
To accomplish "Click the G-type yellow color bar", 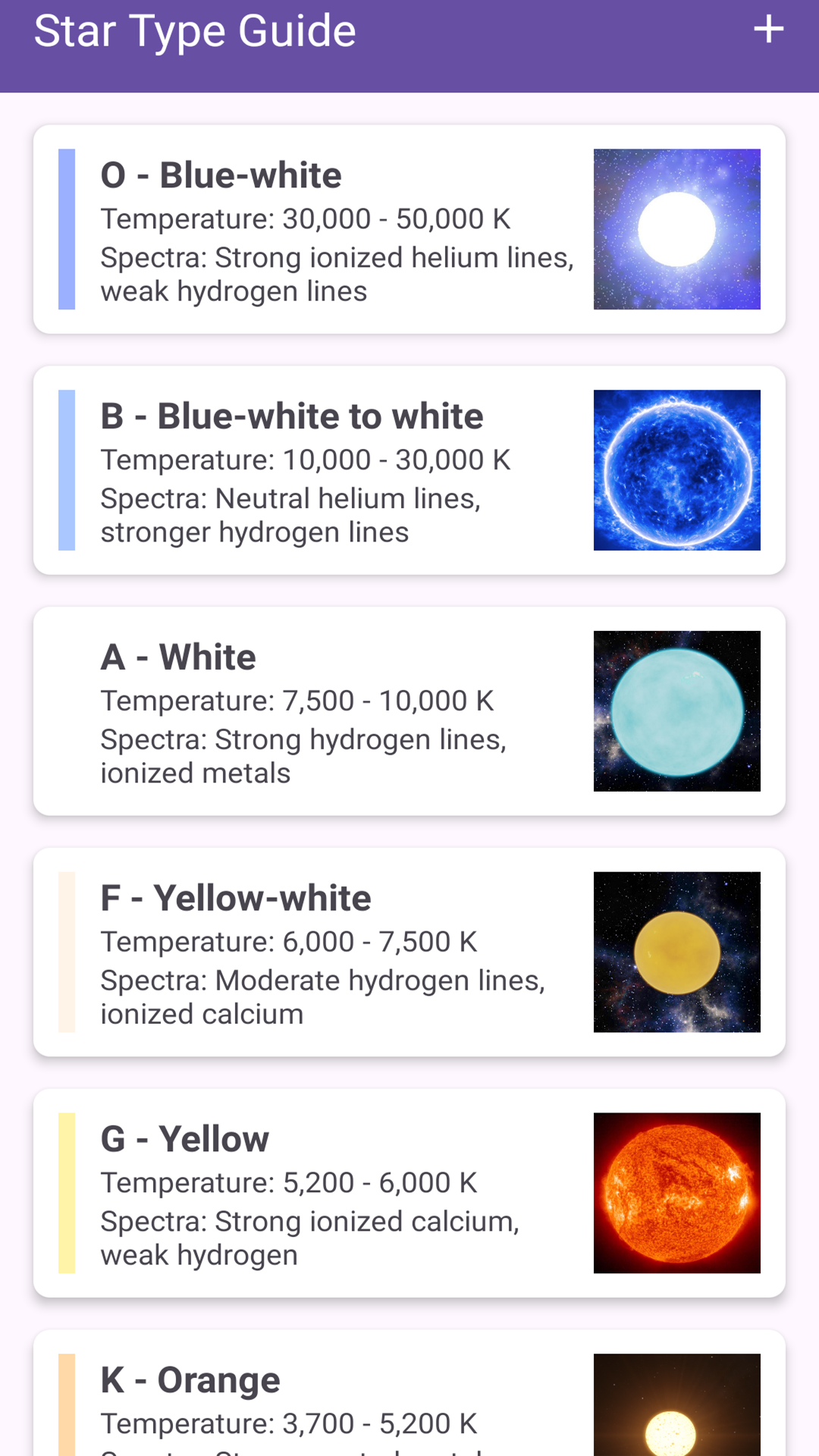I will click(x=67, y=1193).
